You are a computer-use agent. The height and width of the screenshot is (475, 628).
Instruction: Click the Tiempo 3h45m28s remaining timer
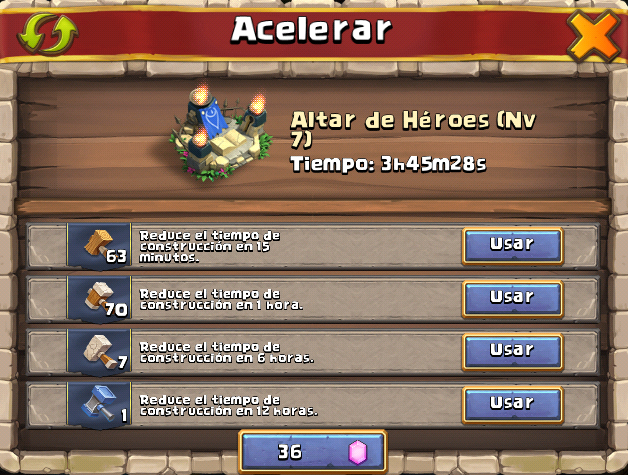[388, 163]
